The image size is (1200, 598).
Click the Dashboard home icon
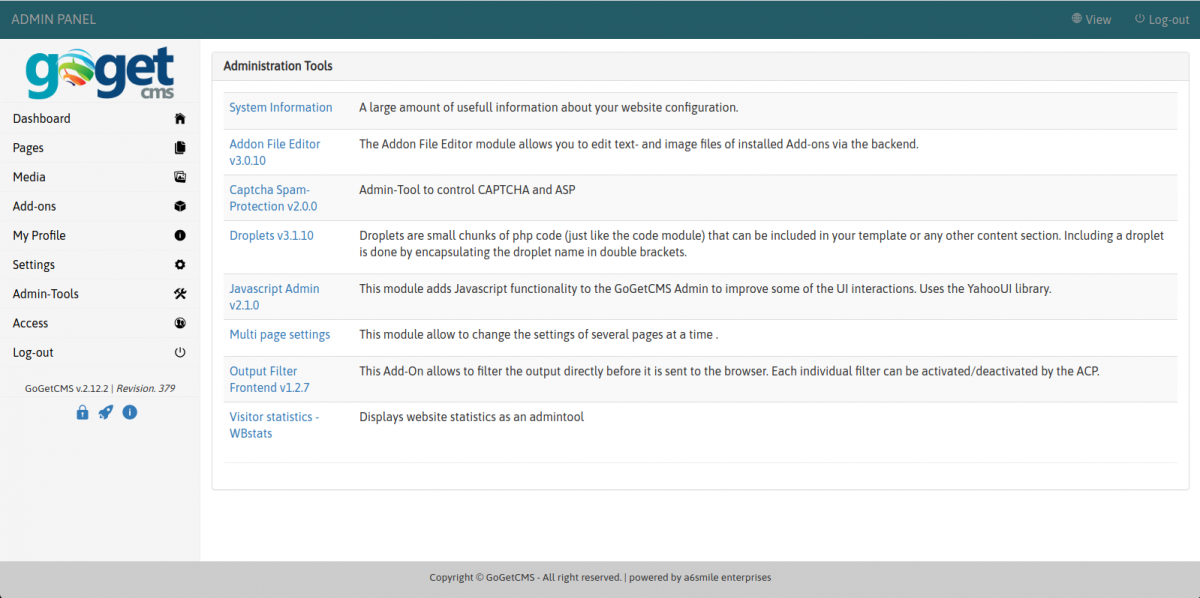coord(180,119)
